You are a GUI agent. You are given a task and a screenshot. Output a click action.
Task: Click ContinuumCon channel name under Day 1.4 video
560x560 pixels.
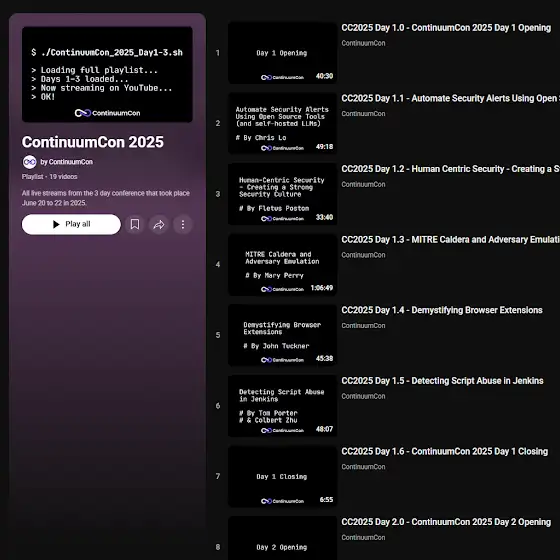pyautogui.click(x=363, y=326)
